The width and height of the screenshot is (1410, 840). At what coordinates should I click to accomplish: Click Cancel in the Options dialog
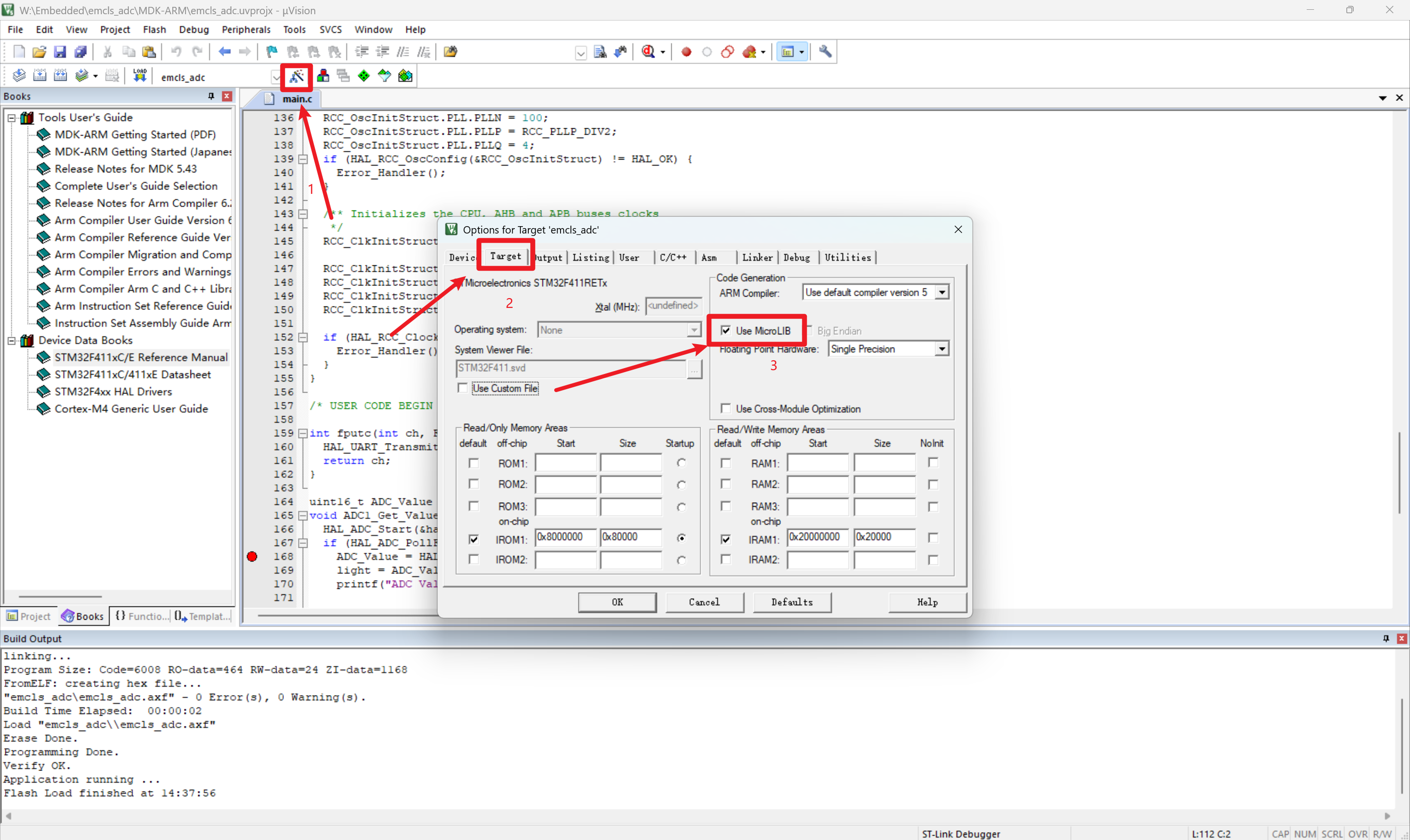point(705,602)
